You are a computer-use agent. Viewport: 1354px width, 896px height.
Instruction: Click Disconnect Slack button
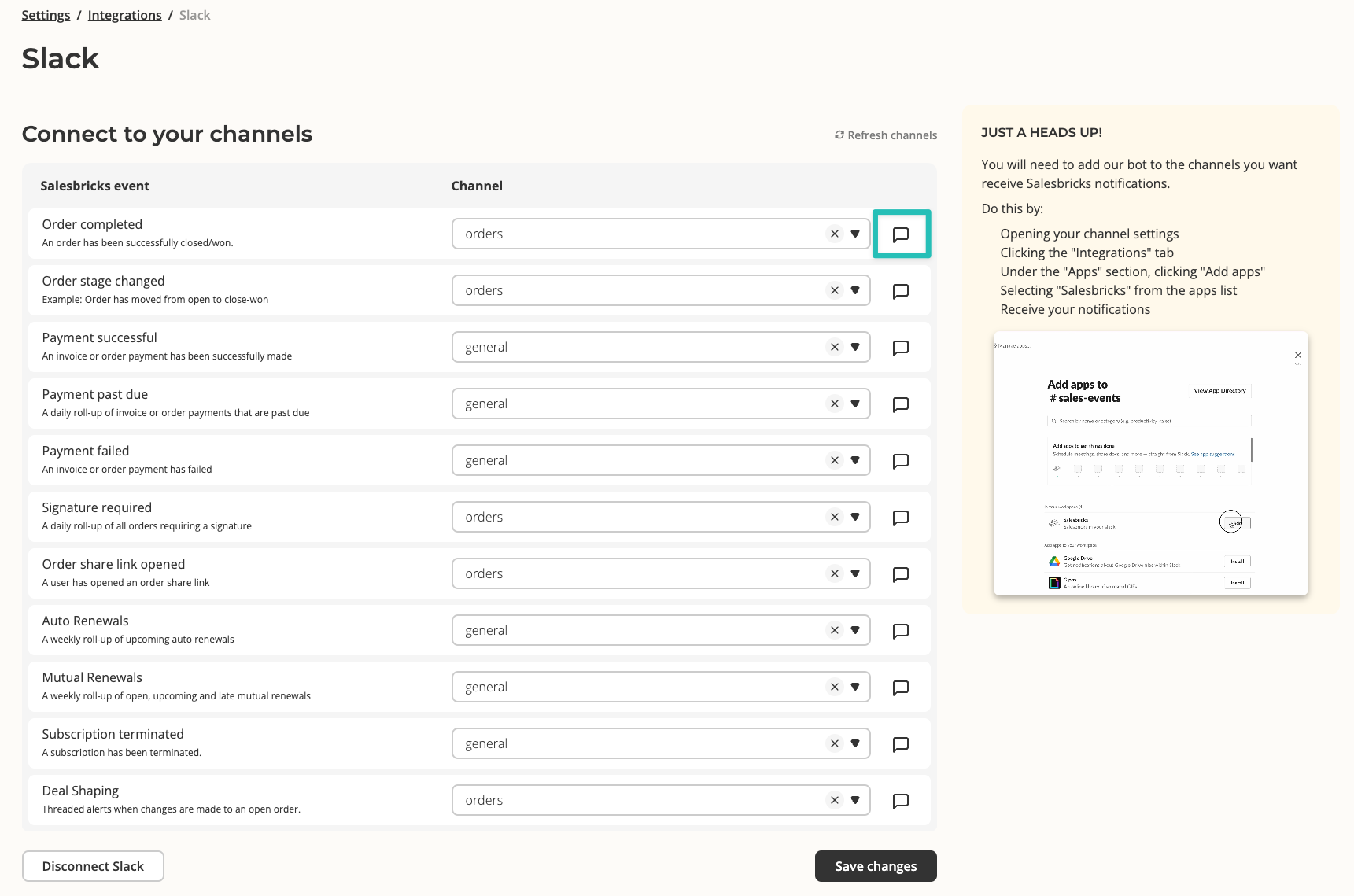point(93,866)
